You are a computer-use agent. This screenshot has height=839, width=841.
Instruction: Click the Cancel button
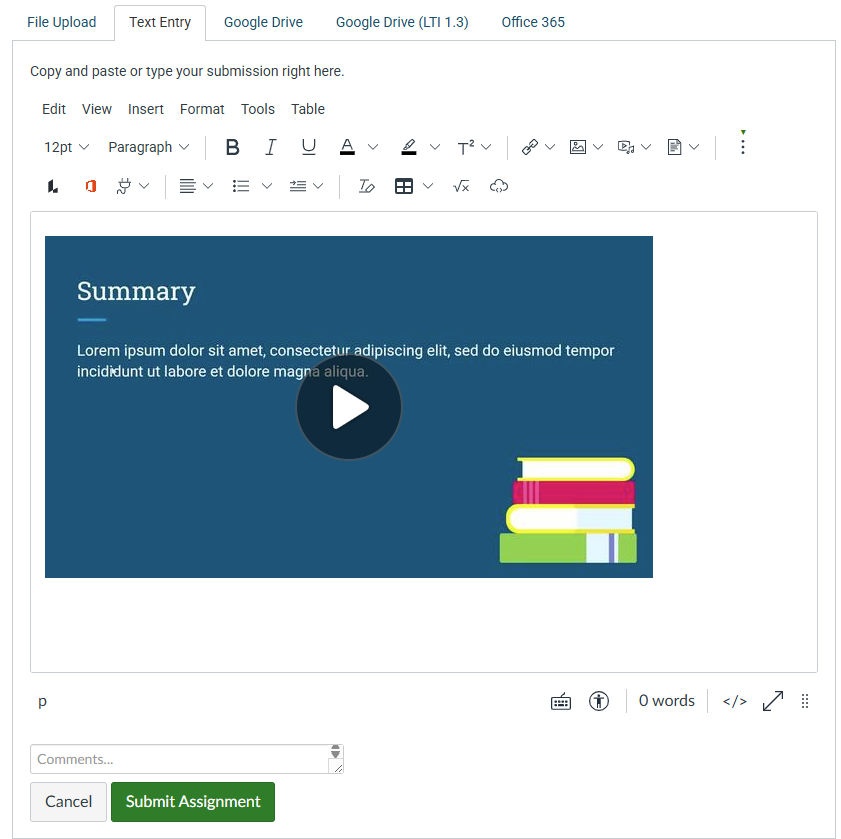(x=69, y=801)
